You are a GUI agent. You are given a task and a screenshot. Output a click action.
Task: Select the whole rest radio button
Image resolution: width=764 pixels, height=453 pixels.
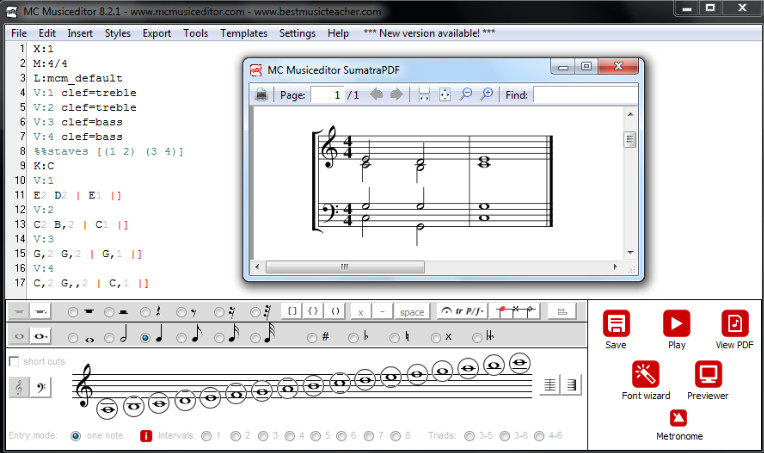73,312
